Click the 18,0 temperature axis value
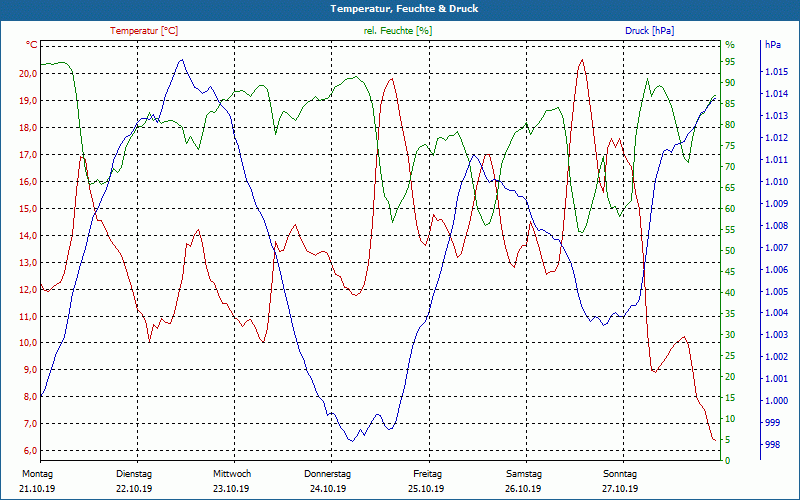 [x=28, y=128]
